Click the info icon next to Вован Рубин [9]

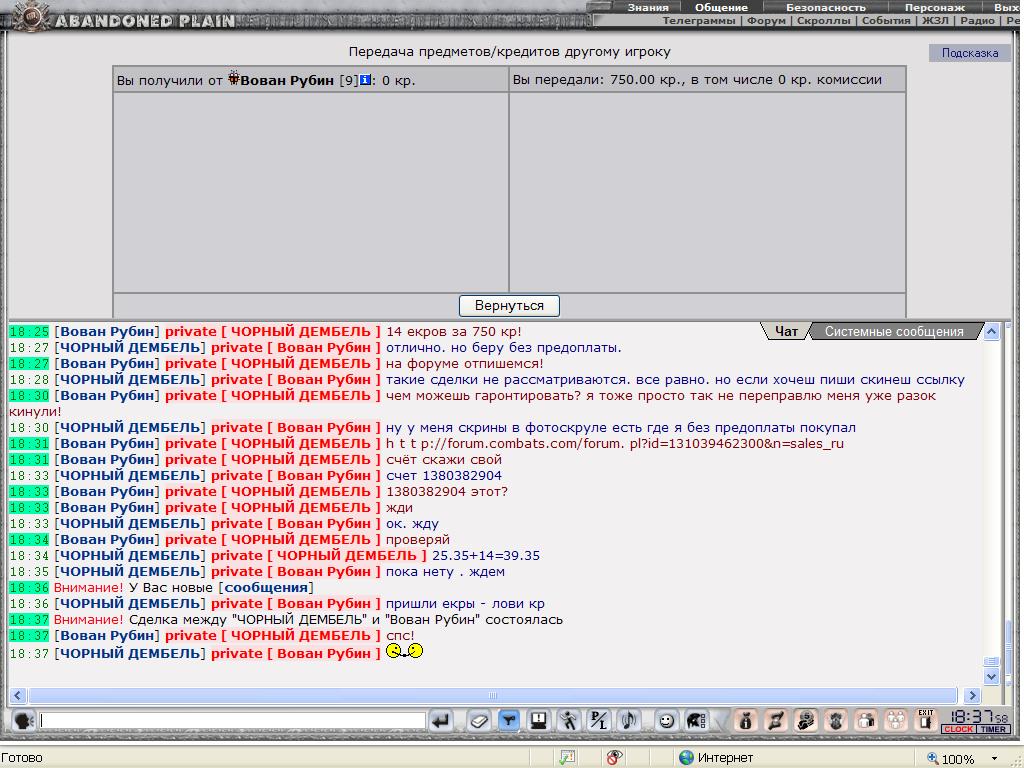click(x=366, y=80)
